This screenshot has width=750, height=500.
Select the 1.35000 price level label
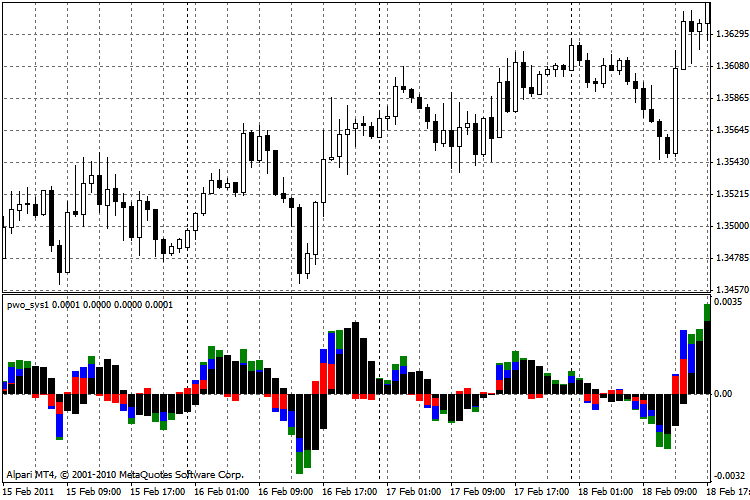732,225
